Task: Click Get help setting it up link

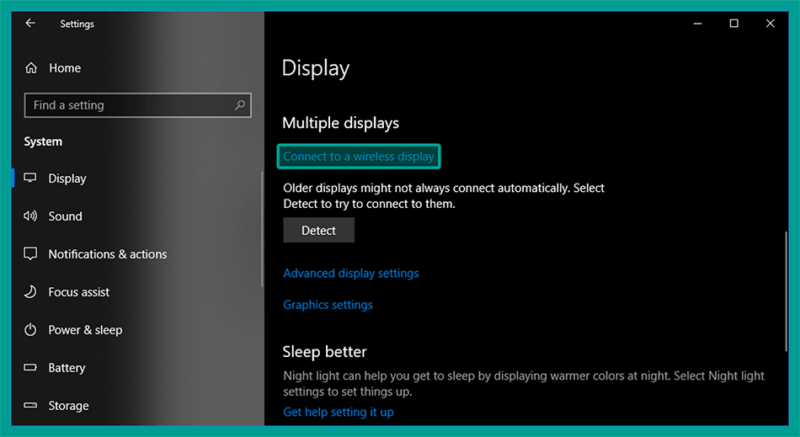Action: point(338,412)
